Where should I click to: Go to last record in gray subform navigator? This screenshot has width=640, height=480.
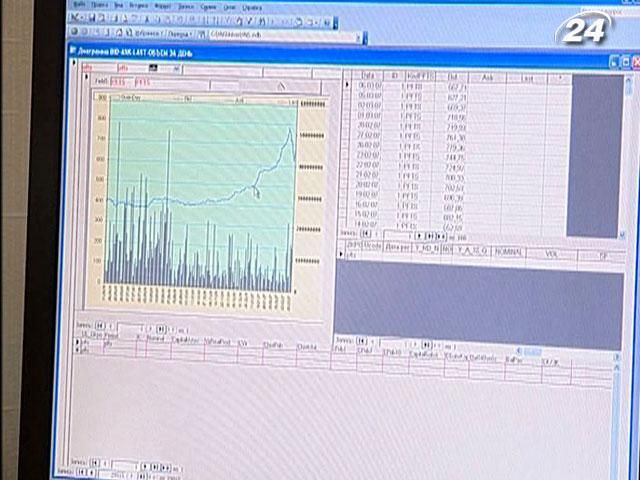click(x=426, y=344)
